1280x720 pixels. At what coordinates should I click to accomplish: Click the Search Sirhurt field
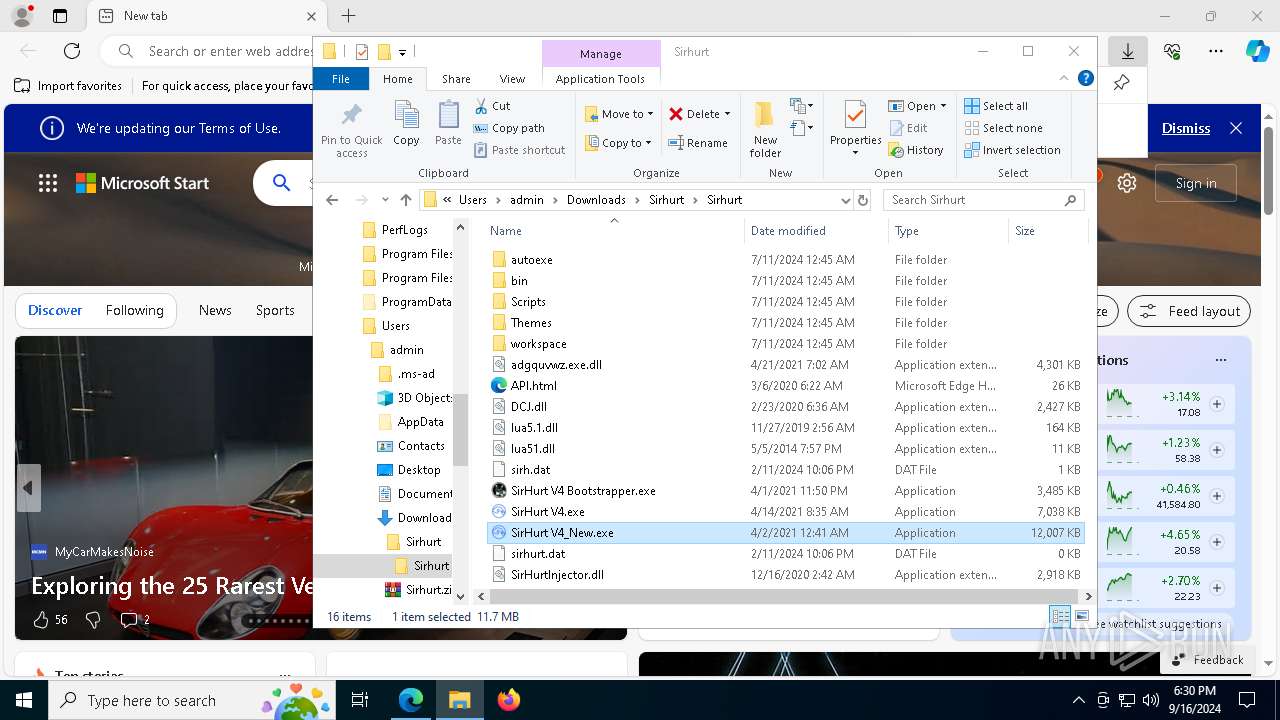(984, 200)
